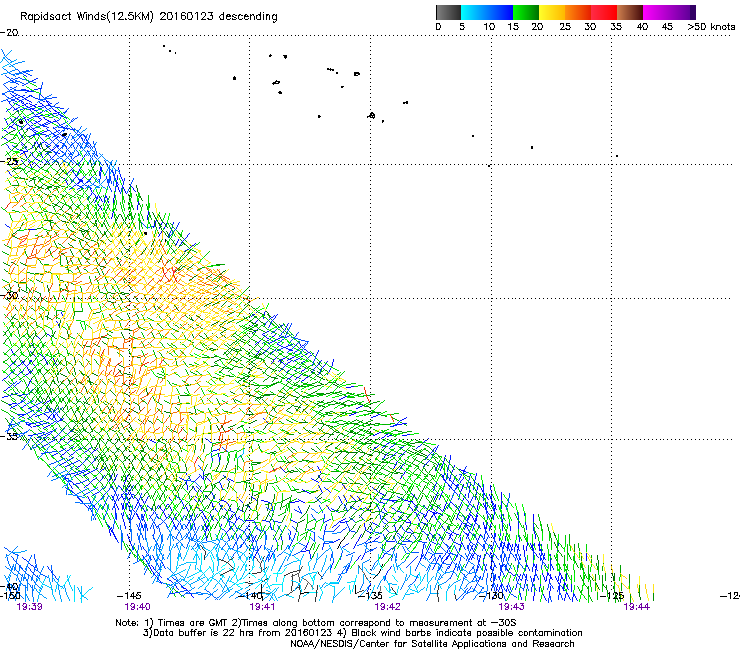The width and height of the screenshot is (740, 650).
Task: Click the legend value '25'
Action: pos(565,27)
